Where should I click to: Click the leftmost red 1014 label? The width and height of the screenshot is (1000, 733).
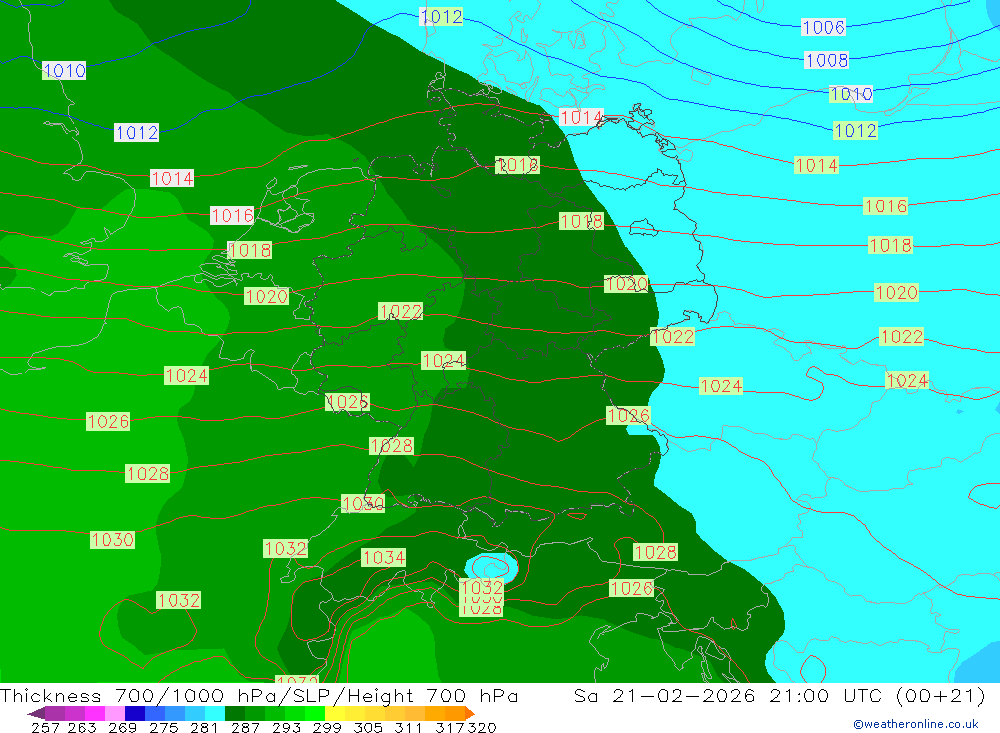(x=172, y=179)
